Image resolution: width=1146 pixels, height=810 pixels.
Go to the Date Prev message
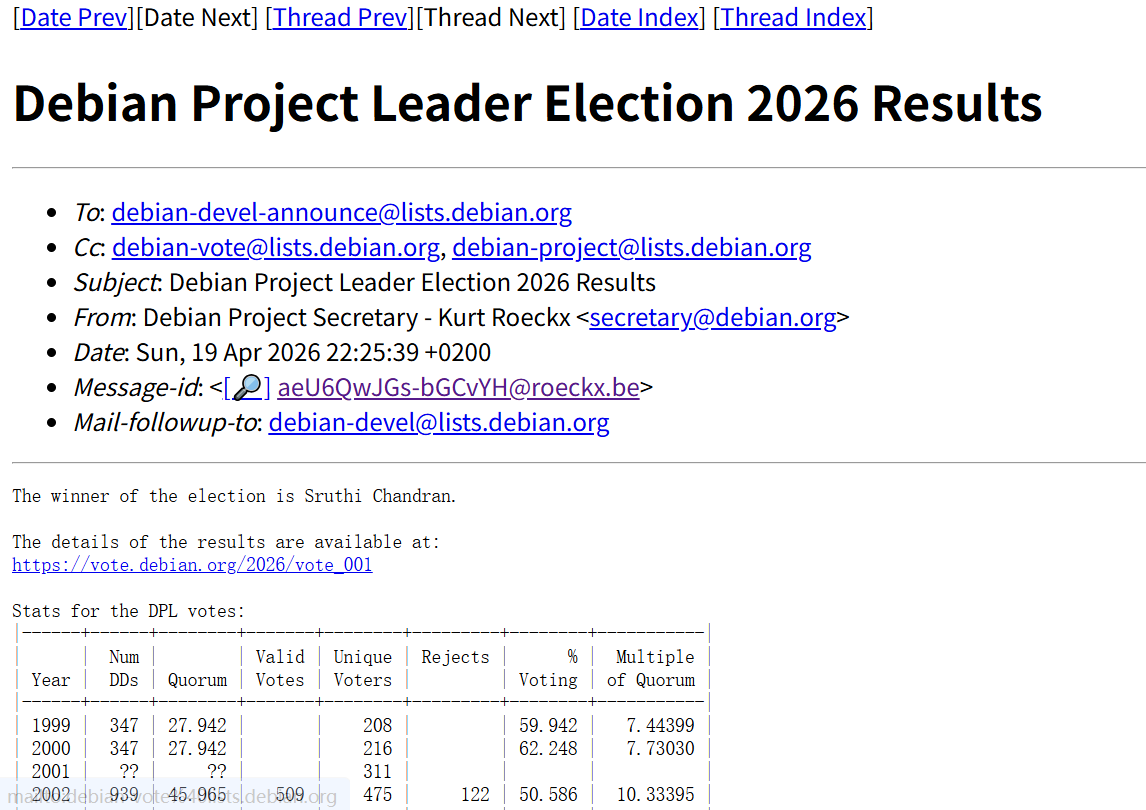pos(74,18)
